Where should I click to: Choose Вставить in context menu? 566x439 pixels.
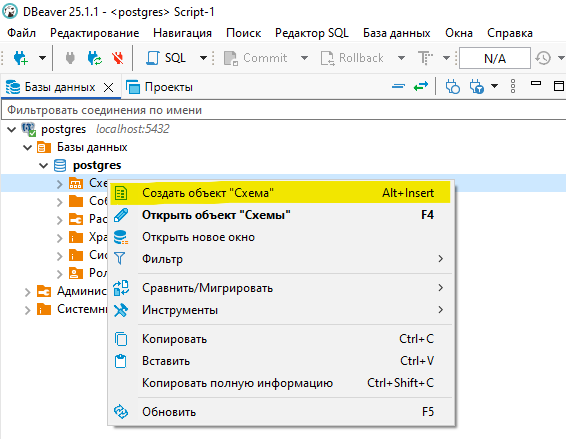click(x=280, y=361)
